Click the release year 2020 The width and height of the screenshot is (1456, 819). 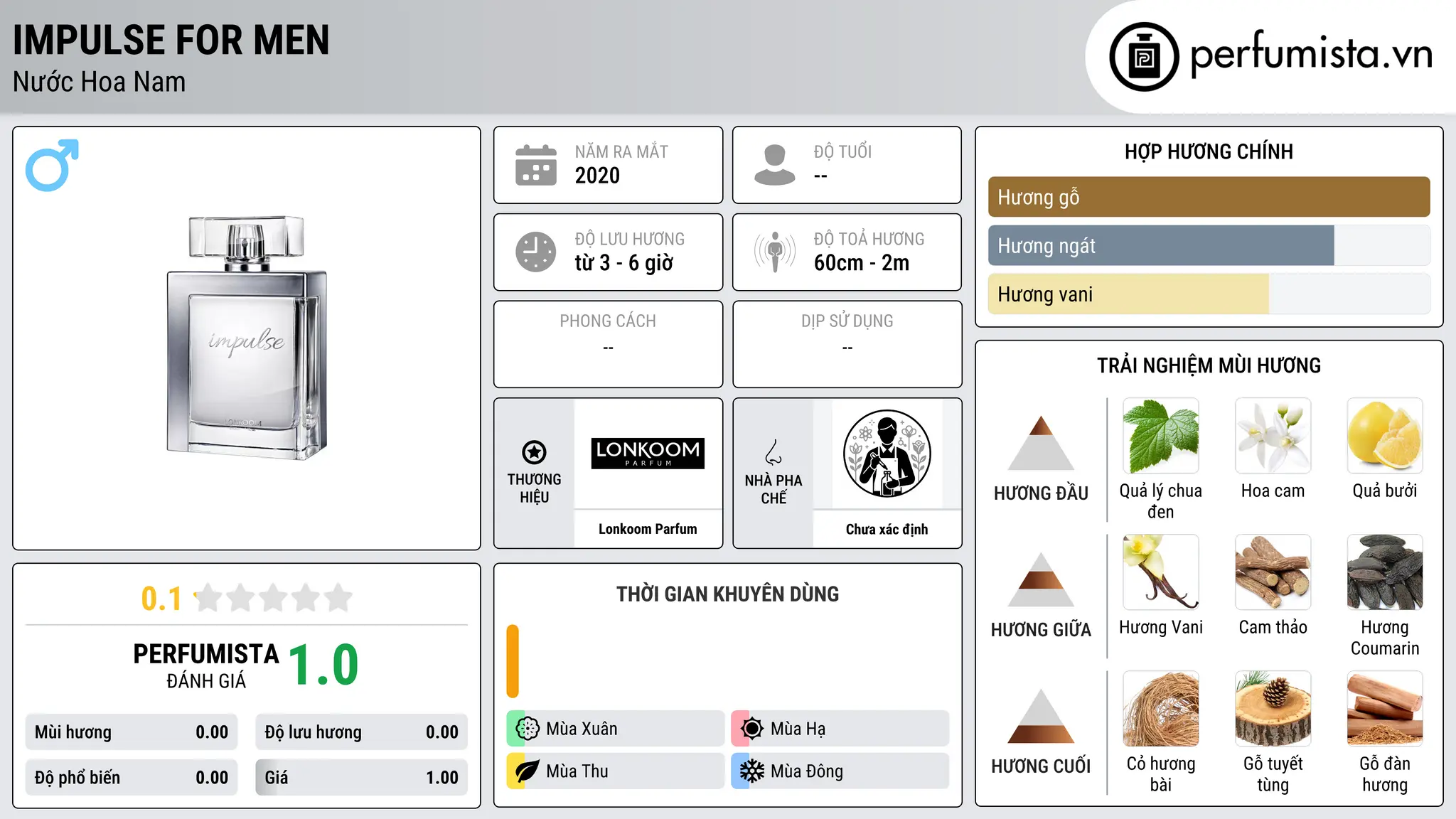click(x=597, y=176)
